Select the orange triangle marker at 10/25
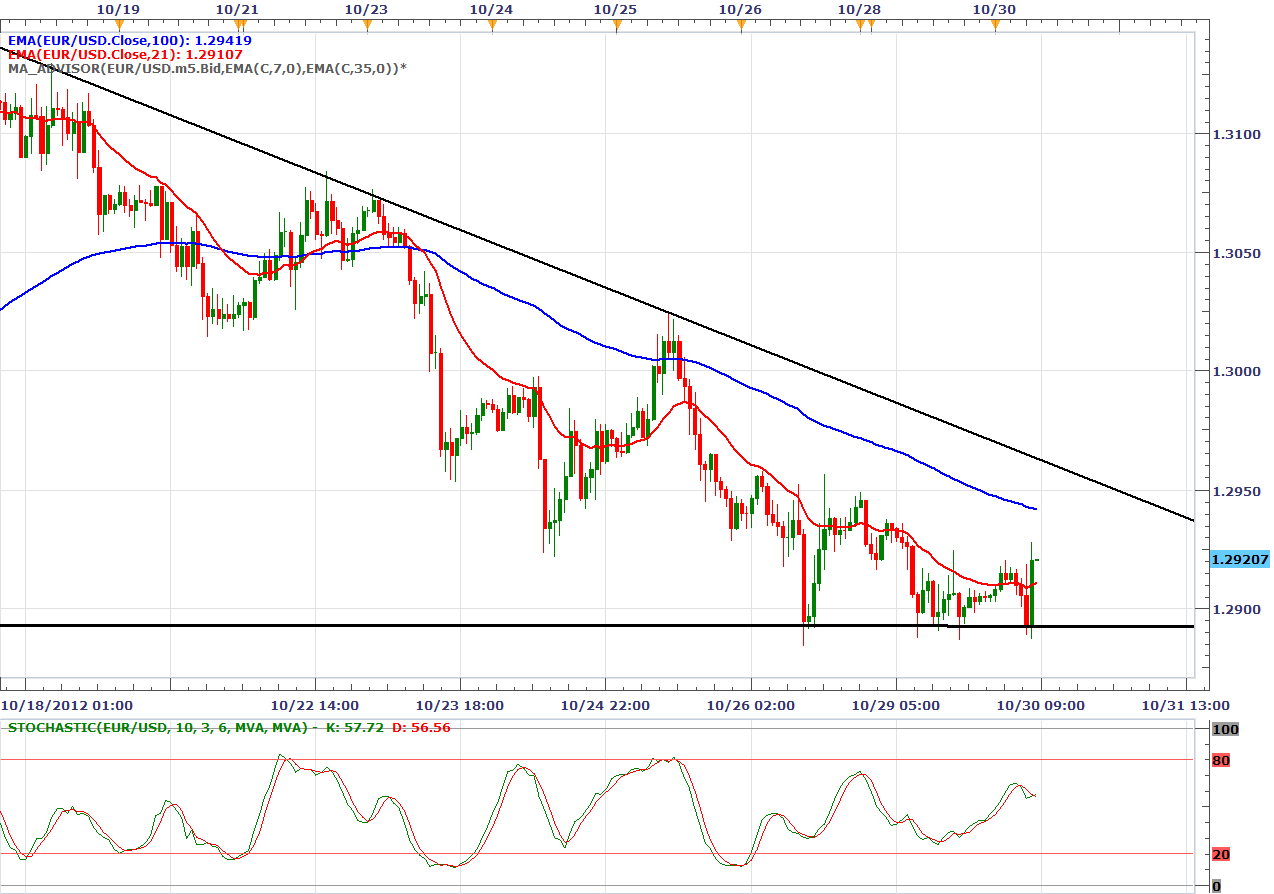The height and width of the screenshot is (894, 1274). 617,25
